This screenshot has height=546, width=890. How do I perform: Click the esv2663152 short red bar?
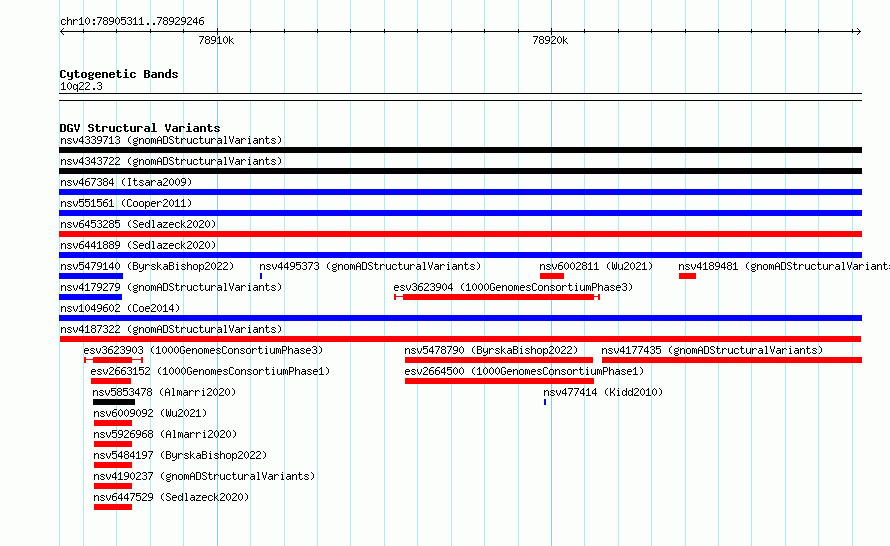pos(111,381)
